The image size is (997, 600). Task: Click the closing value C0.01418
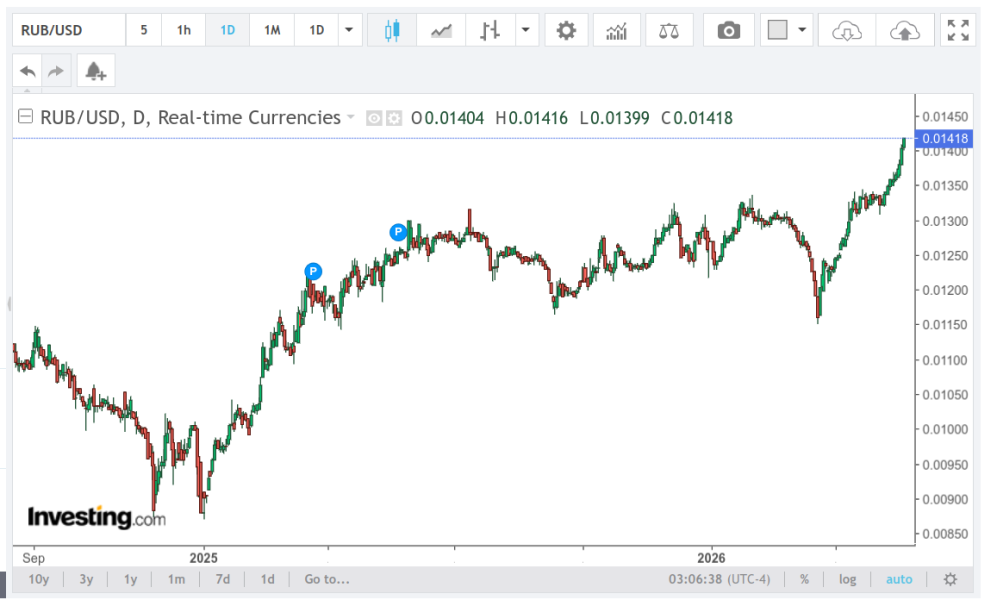(697, 118)
